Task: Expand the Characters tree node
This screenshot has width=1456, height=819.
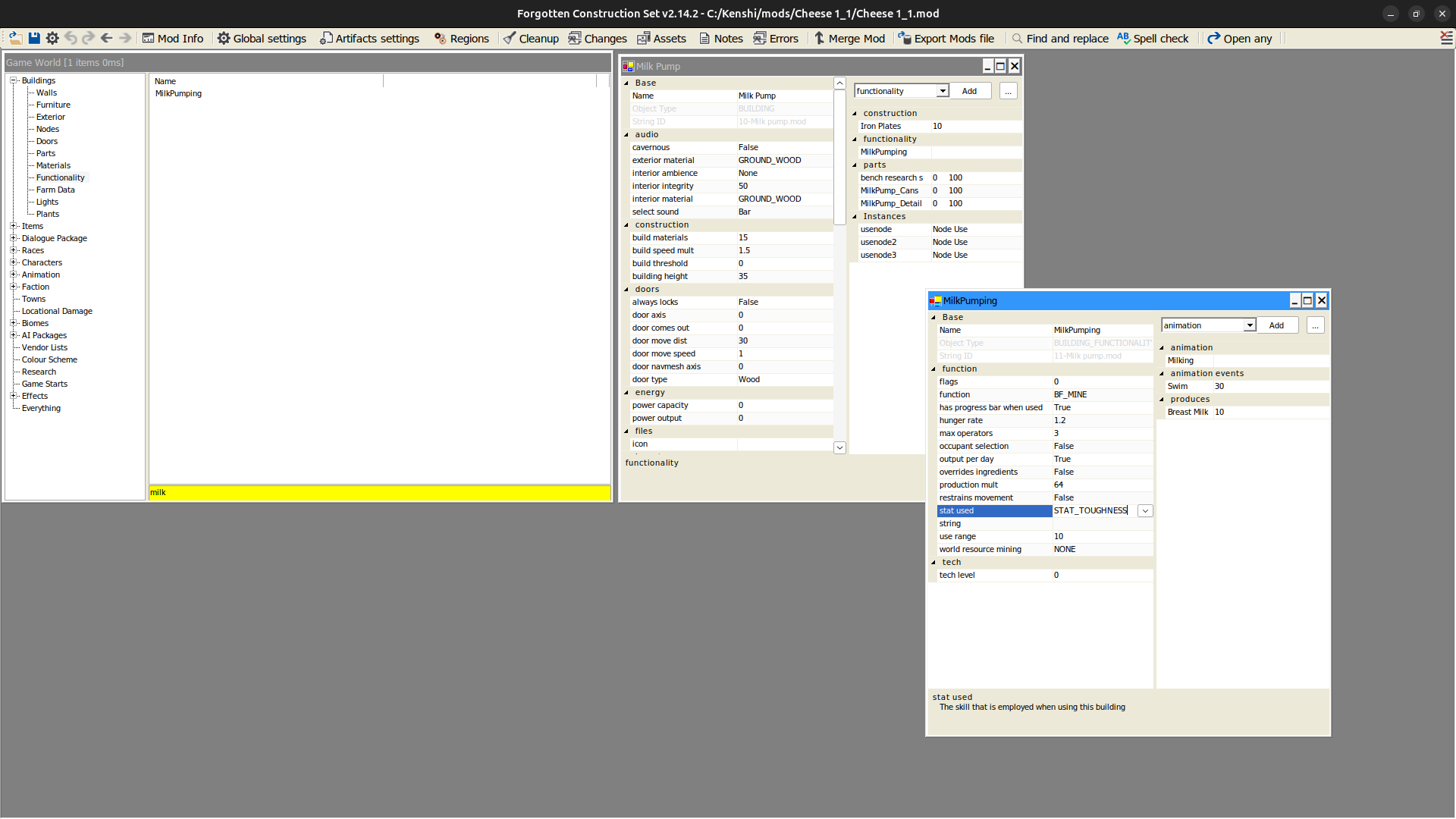Action: (13, 262)
